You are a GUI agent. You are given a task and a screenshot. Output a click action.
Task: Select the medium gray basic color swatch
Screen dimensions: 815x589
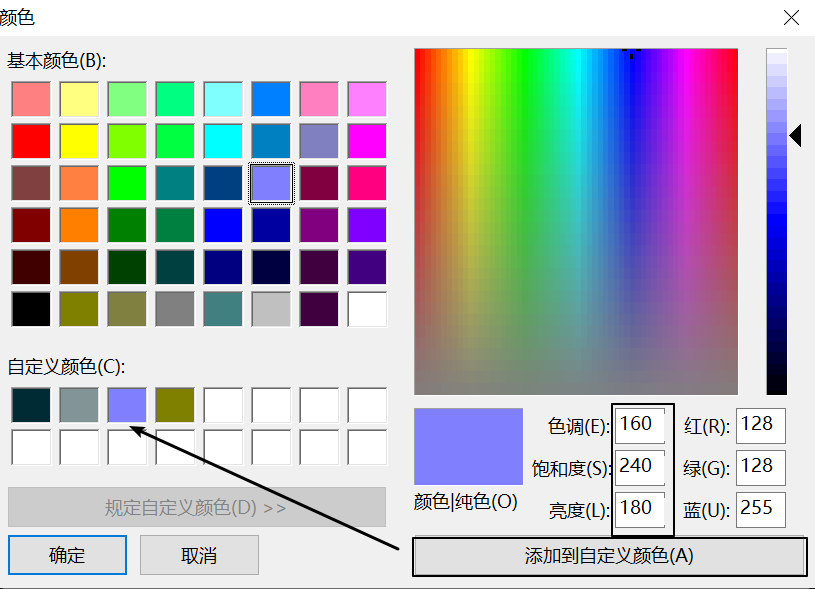pos(175,309)
